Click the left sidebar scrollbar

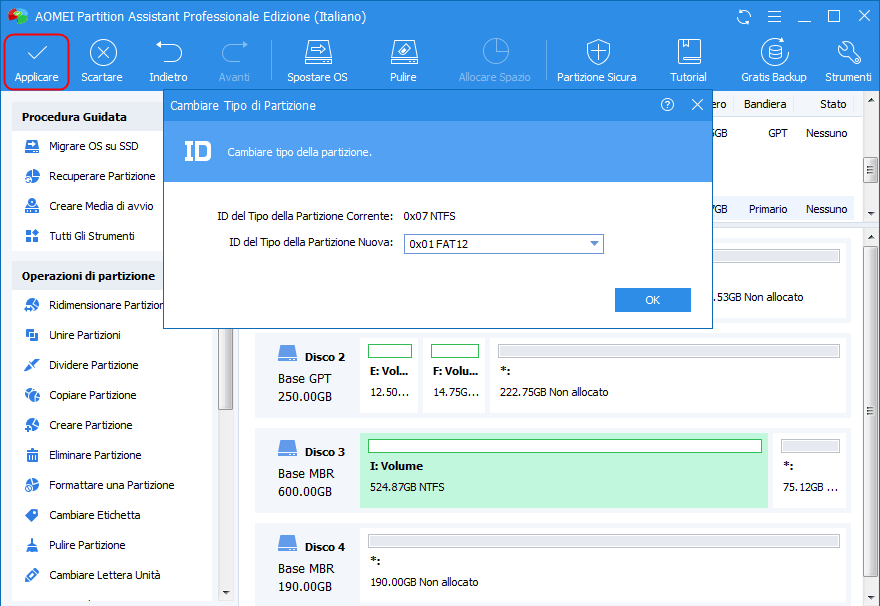point(225,370)
